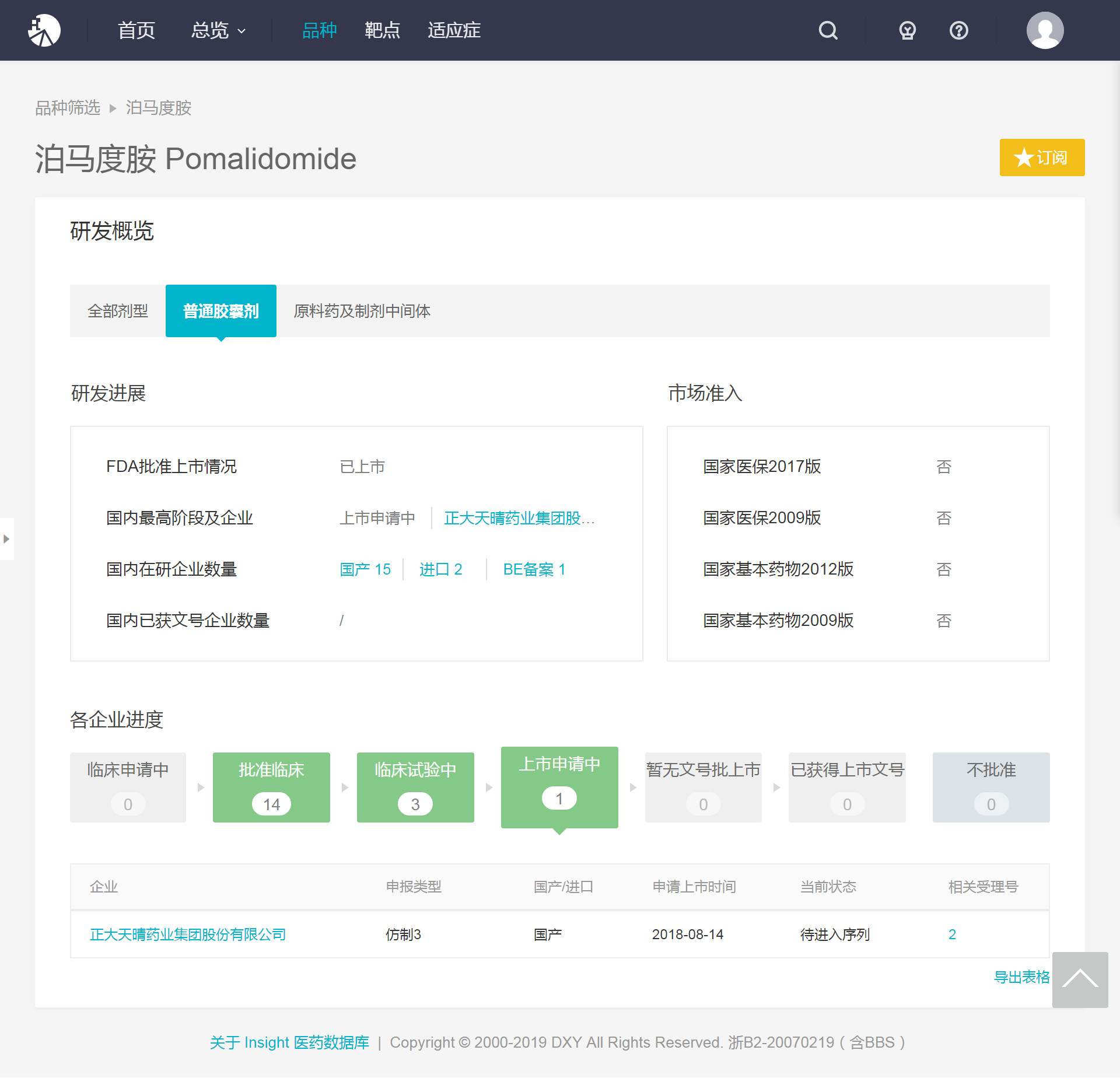The image size is (1120, 1078).
Task: Click the 正大天晴药业集团股份有限公司 company link
Action: click(188, 934)
